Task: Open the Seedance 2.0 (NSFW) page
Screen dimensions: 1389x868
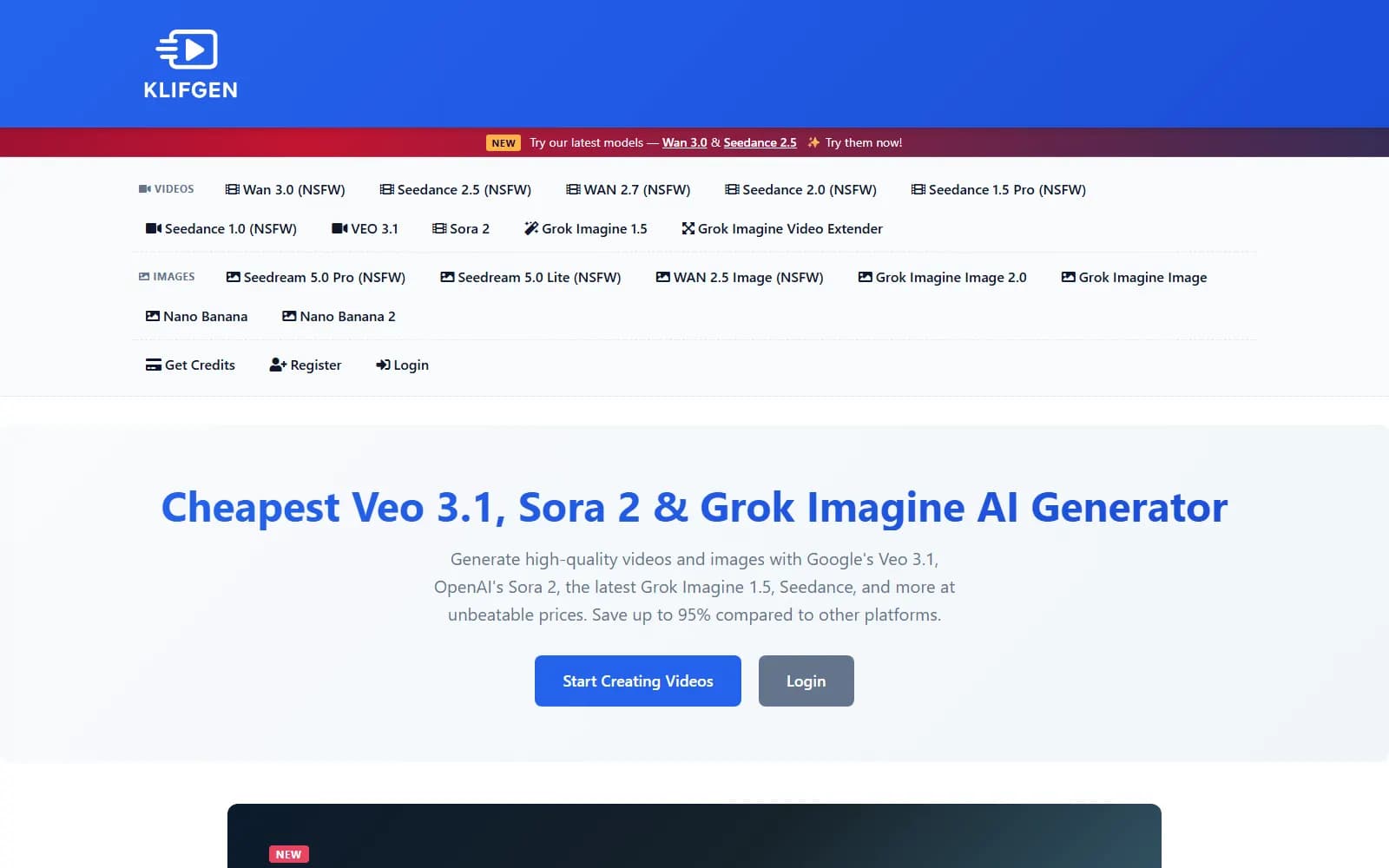Action: pos(801,189)
